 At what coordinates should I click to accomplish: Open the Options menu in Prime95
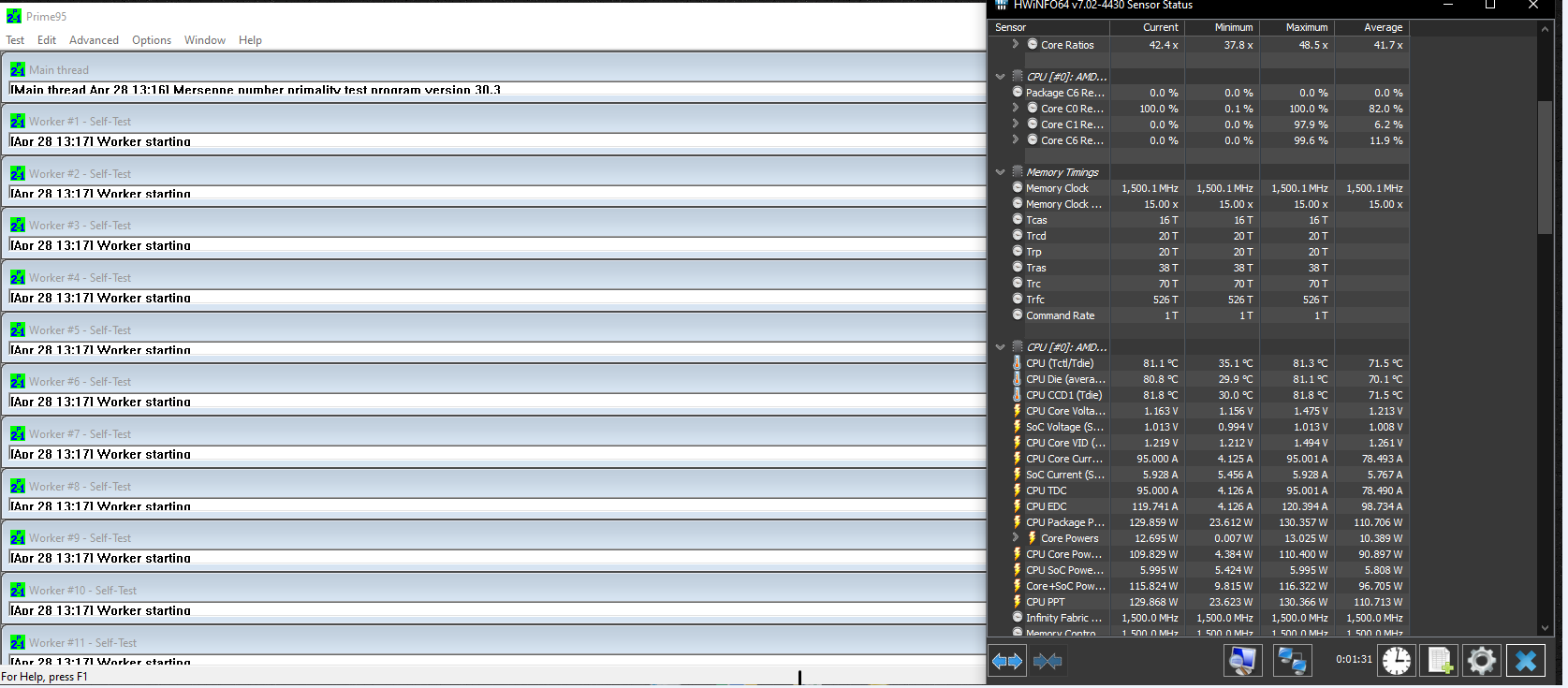152,40
